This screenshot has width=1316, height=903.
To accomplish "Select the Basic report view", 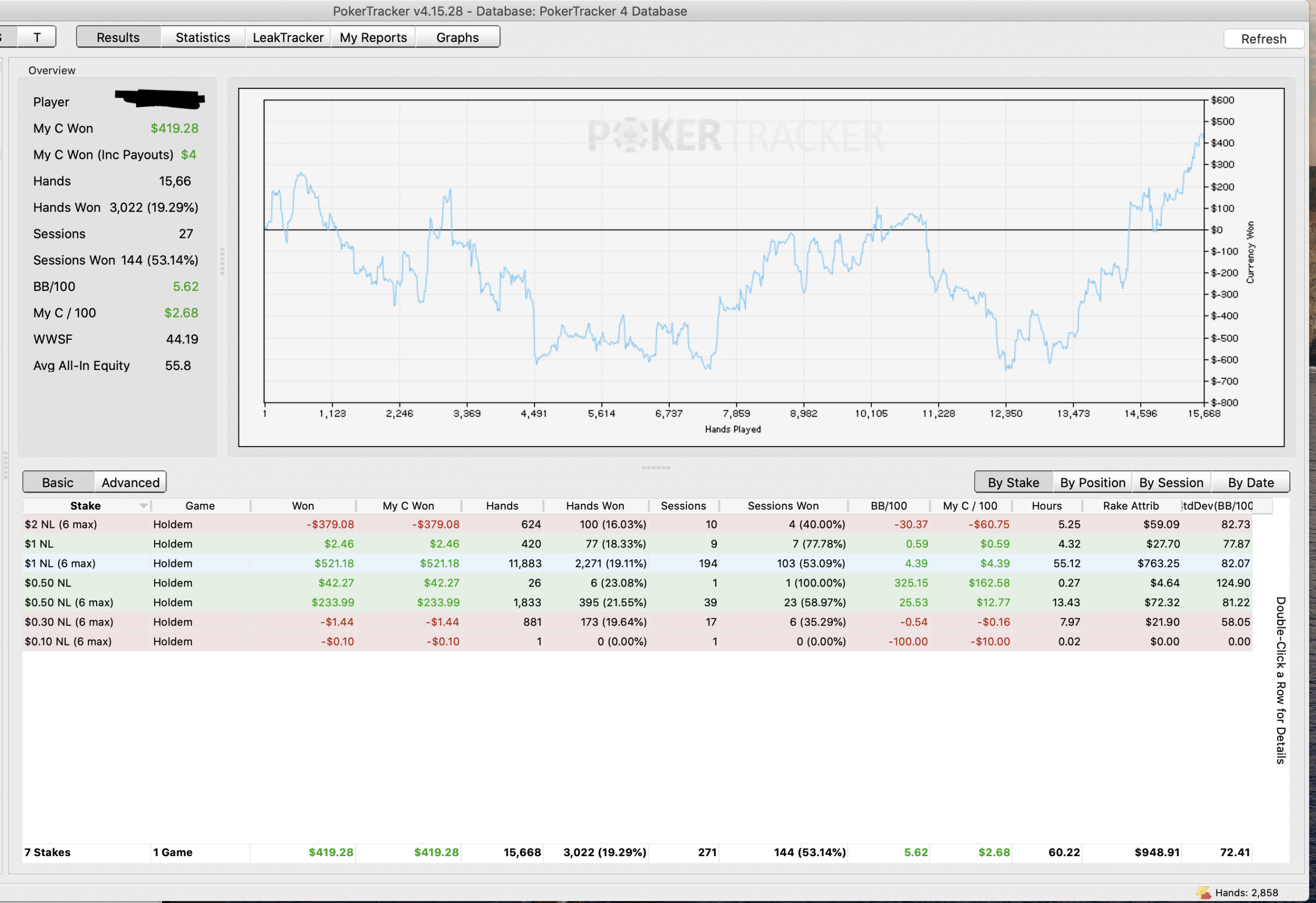I will point(58,483).
